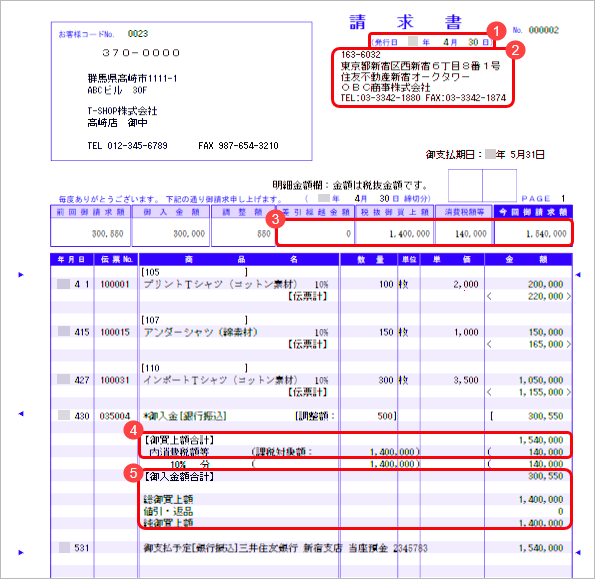The width and height of the screenshot is (595, 579).
Task: Select slip number 100015
Action: [x=115, y=332]
